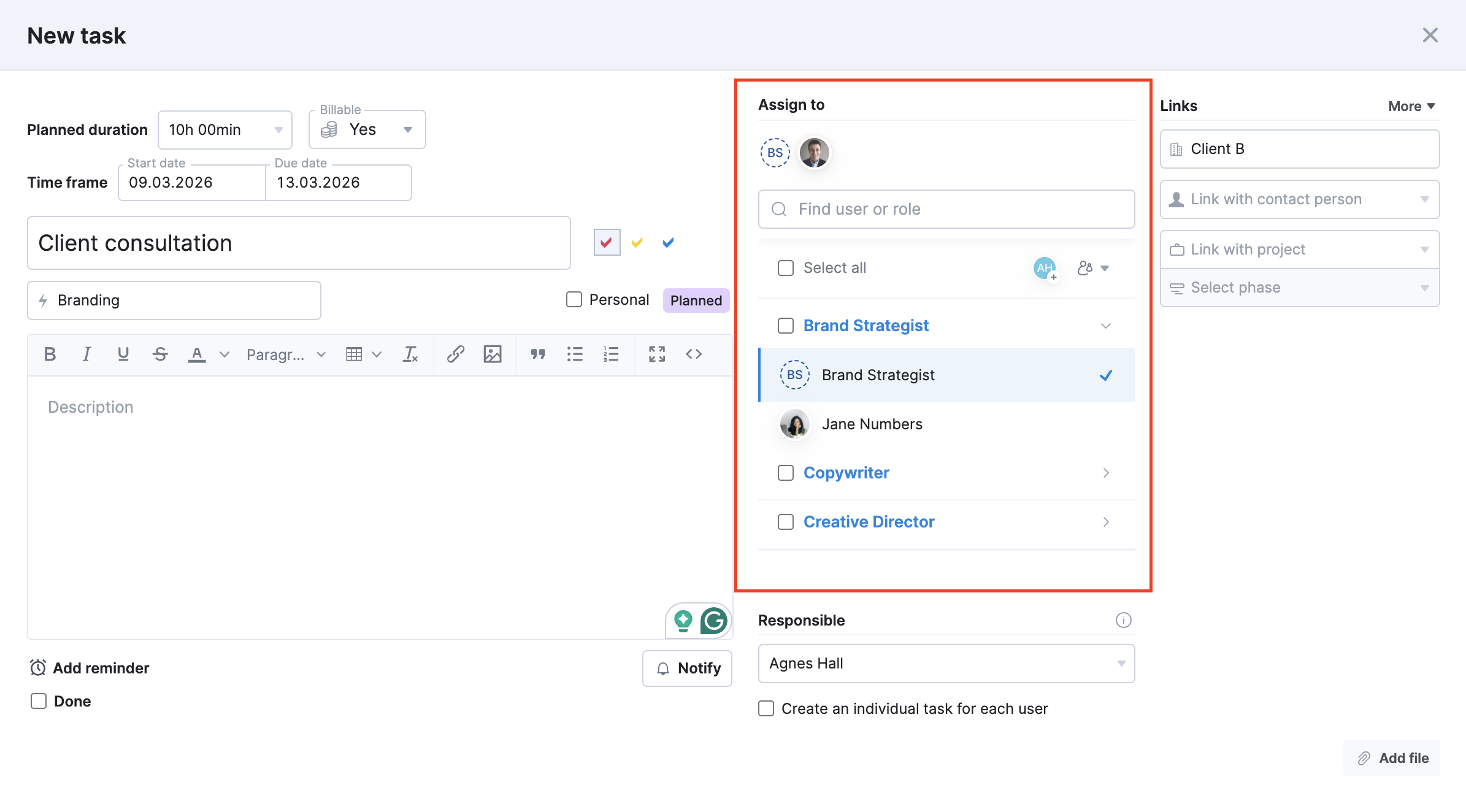Click the insert table icon
The image size is (1466, 812).
[354, 354]
